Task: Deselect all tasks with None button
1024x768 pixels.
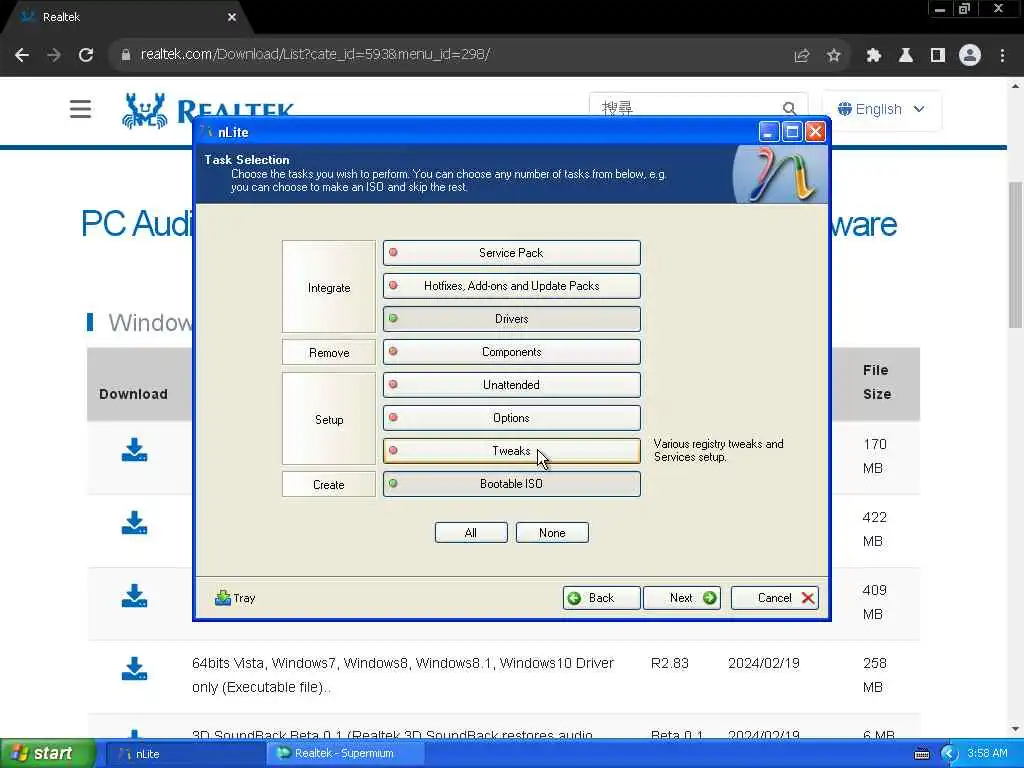Action: (552, 533)
